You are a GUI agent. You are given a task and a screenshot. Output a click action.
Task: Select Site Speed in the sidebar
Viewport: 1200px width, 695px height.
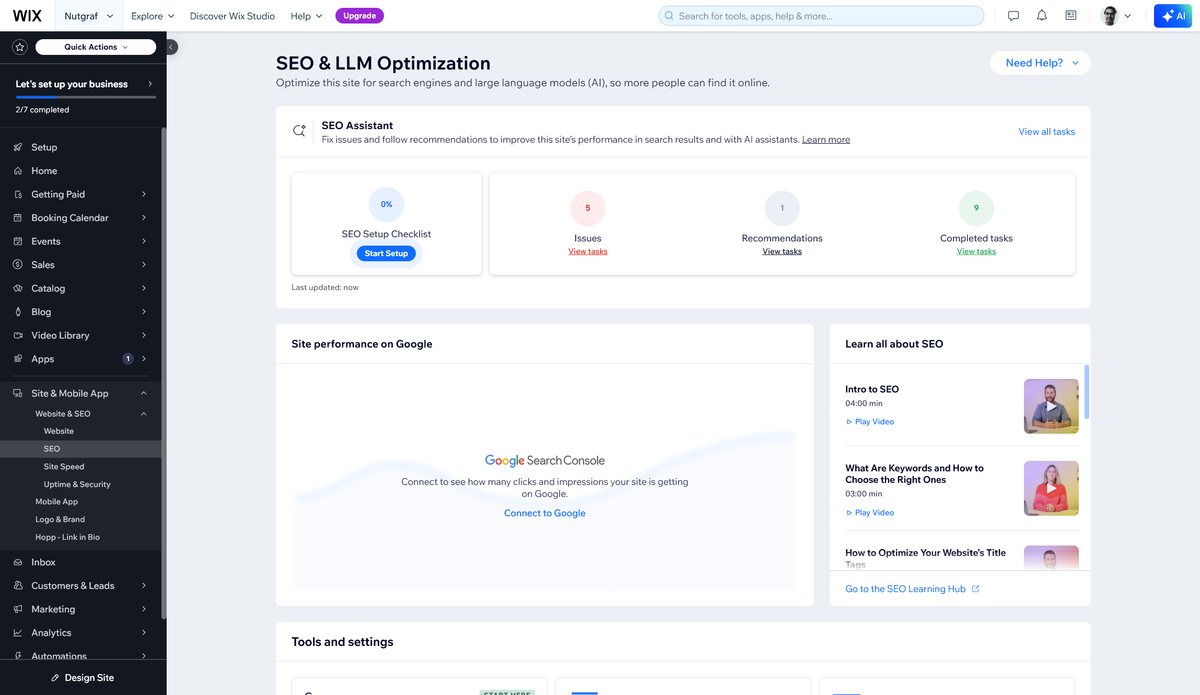click(64, 467)
